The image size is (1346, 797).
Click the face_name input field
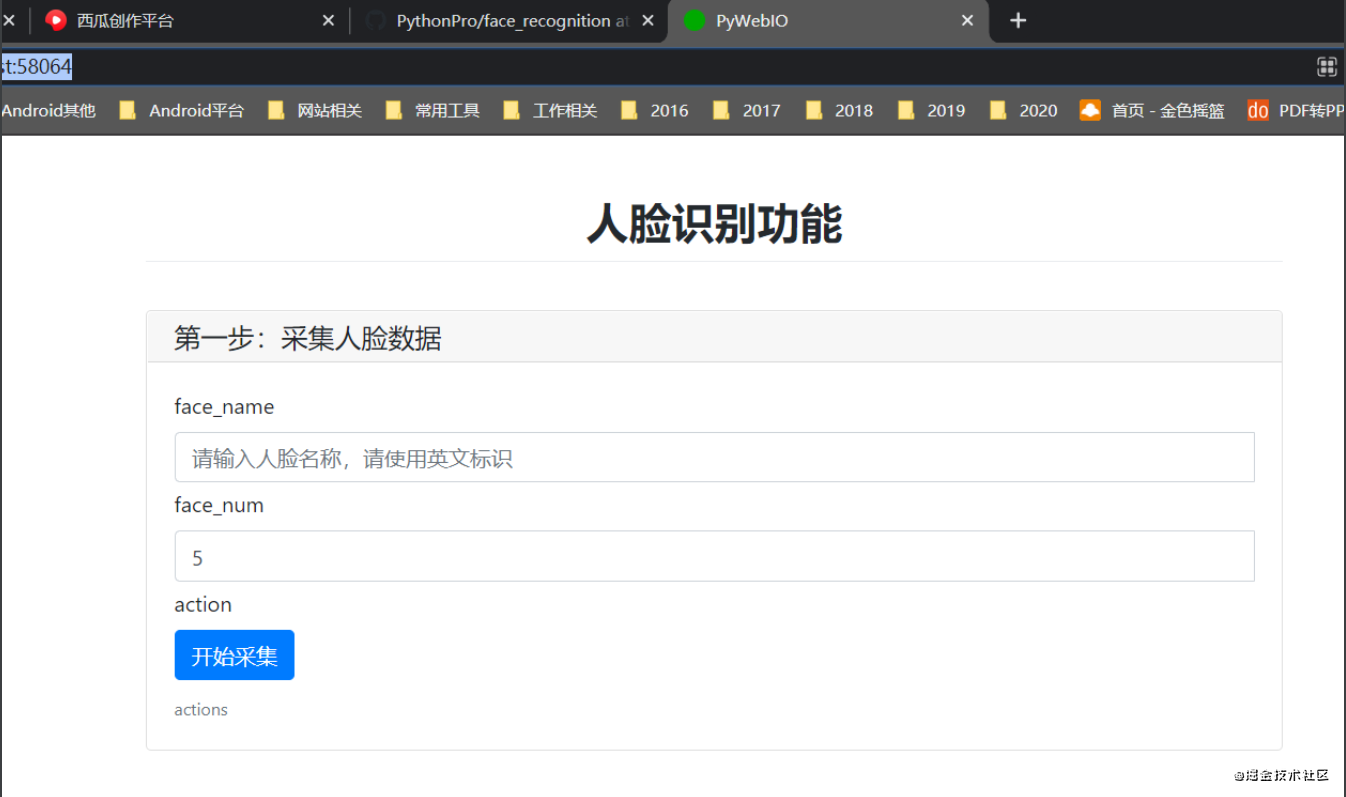tap(714, 458)
